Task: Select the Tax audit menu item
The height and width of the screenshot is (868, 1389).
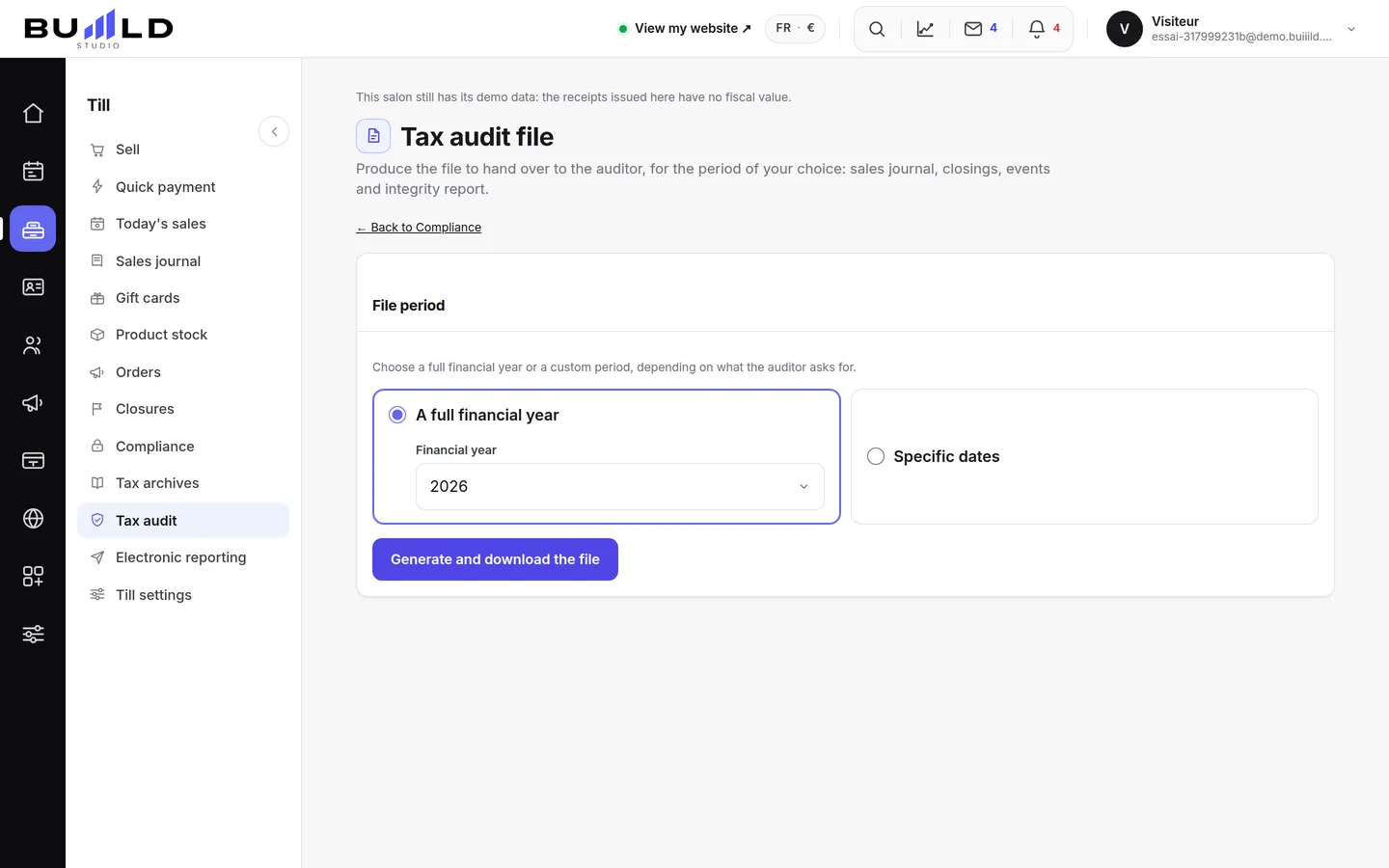Action: [183, 521]
